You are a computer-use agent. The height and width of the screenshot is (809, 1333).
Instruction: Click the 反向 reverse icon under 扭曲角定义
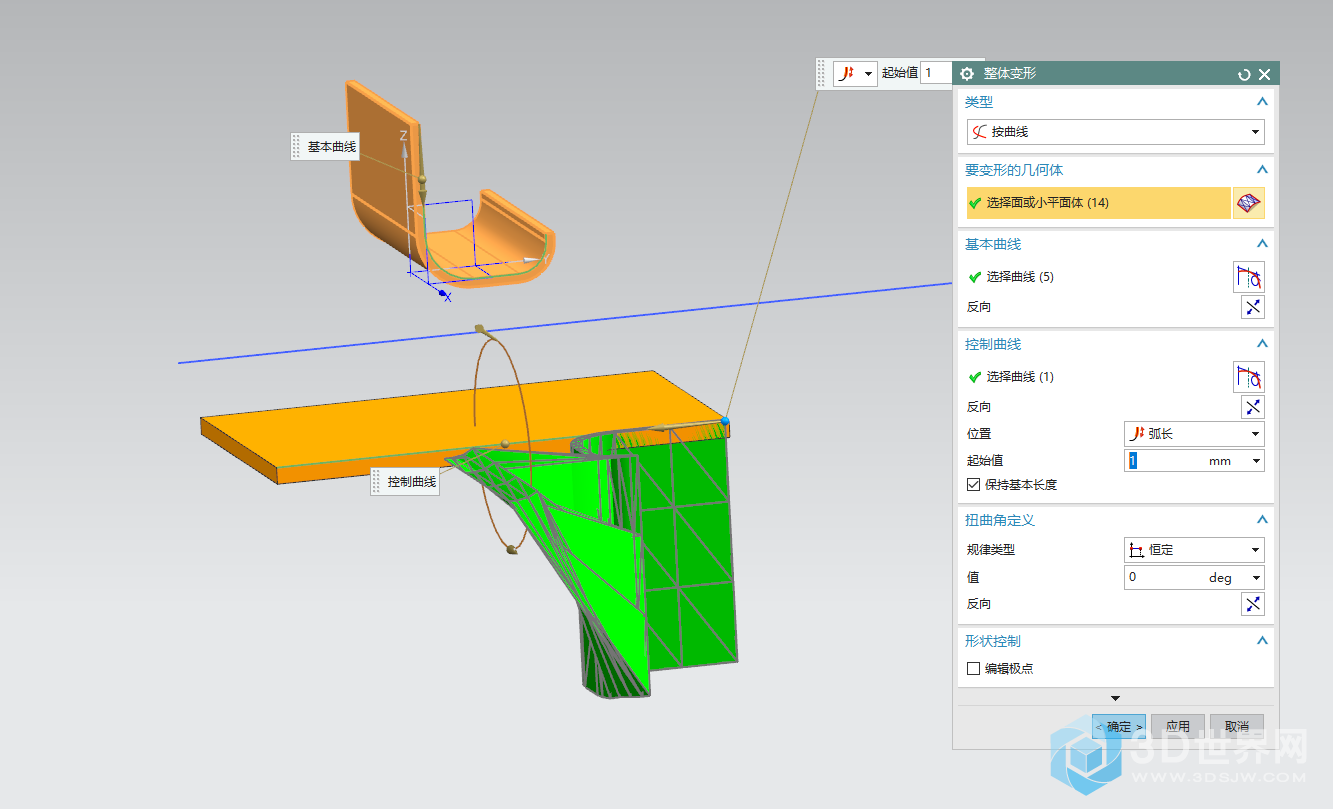point(1252,604)
